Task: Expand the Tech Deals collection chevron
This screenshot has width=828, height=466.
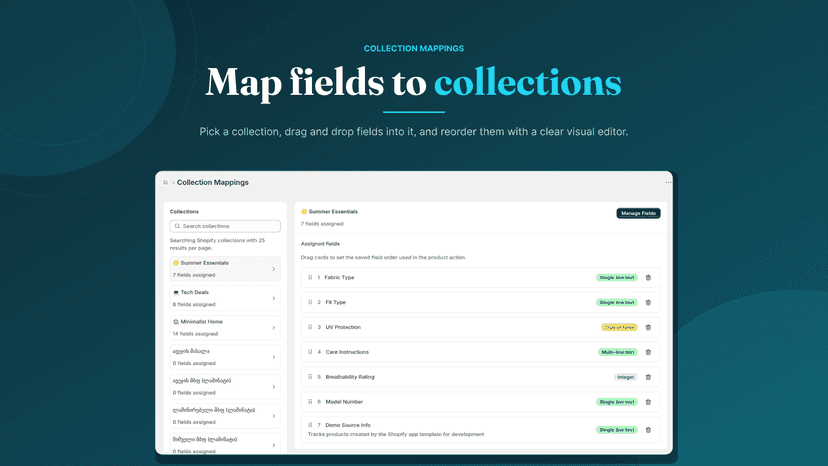Action: 274,299
